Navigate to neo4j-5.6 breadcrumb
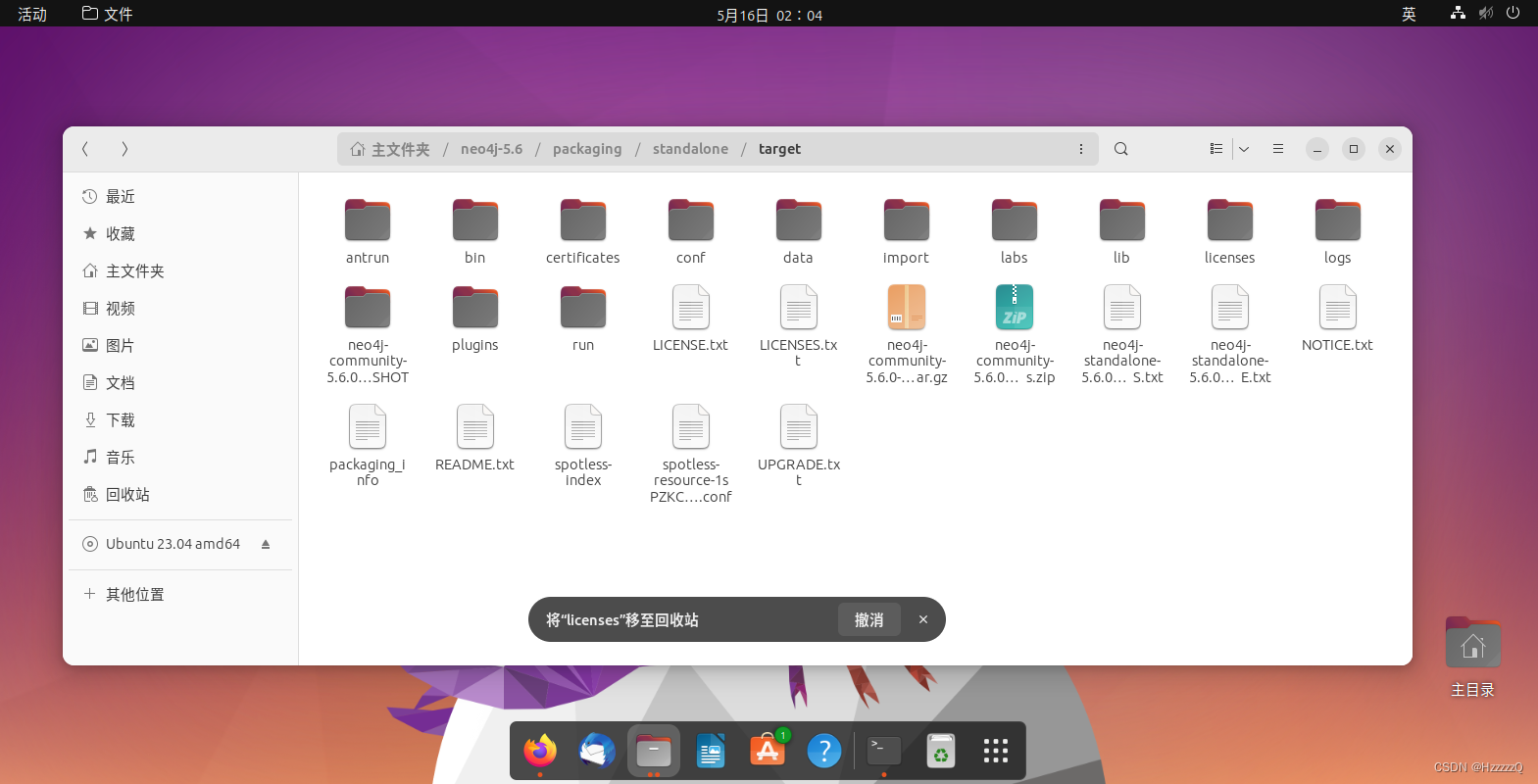 491,149
